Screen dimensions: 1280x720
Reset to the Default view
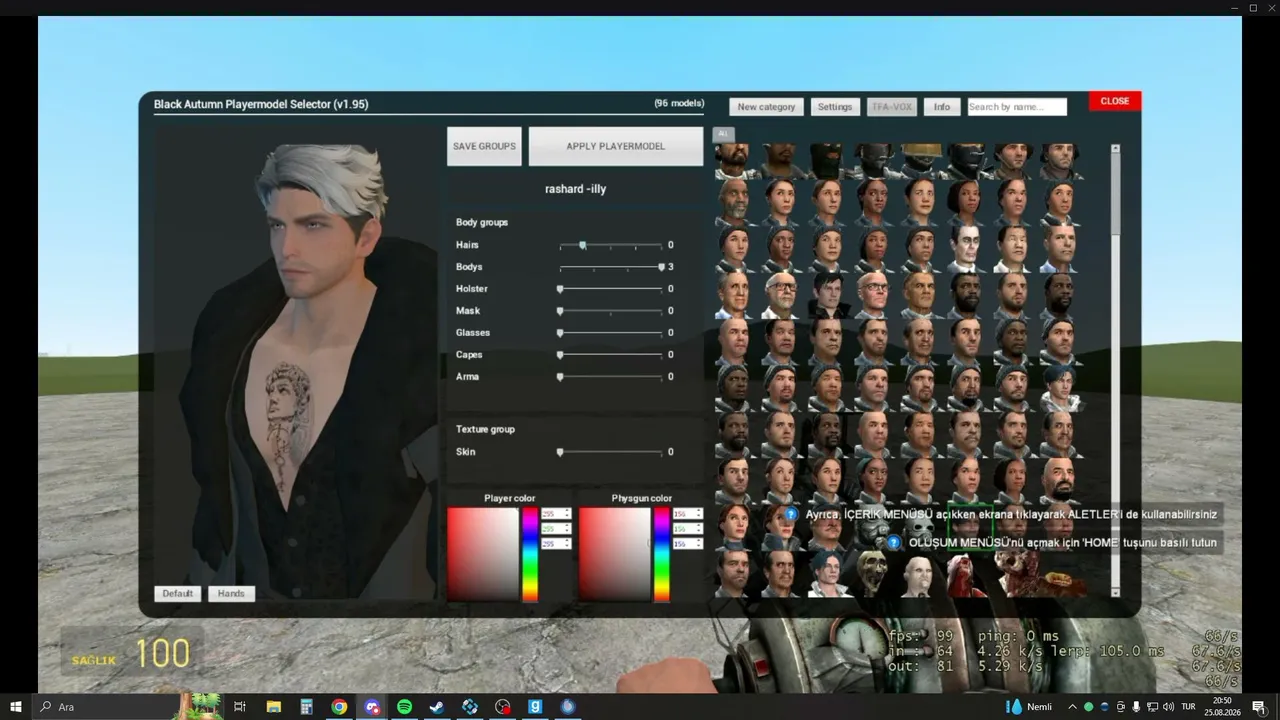click(178, 594)
